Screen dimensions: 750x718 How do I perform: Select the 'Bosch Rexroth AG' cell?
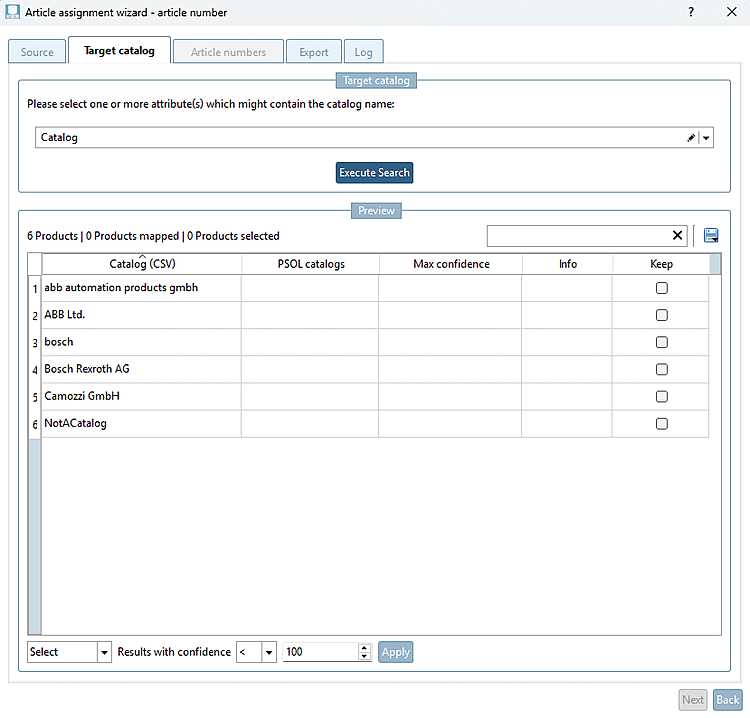(142, 369)
